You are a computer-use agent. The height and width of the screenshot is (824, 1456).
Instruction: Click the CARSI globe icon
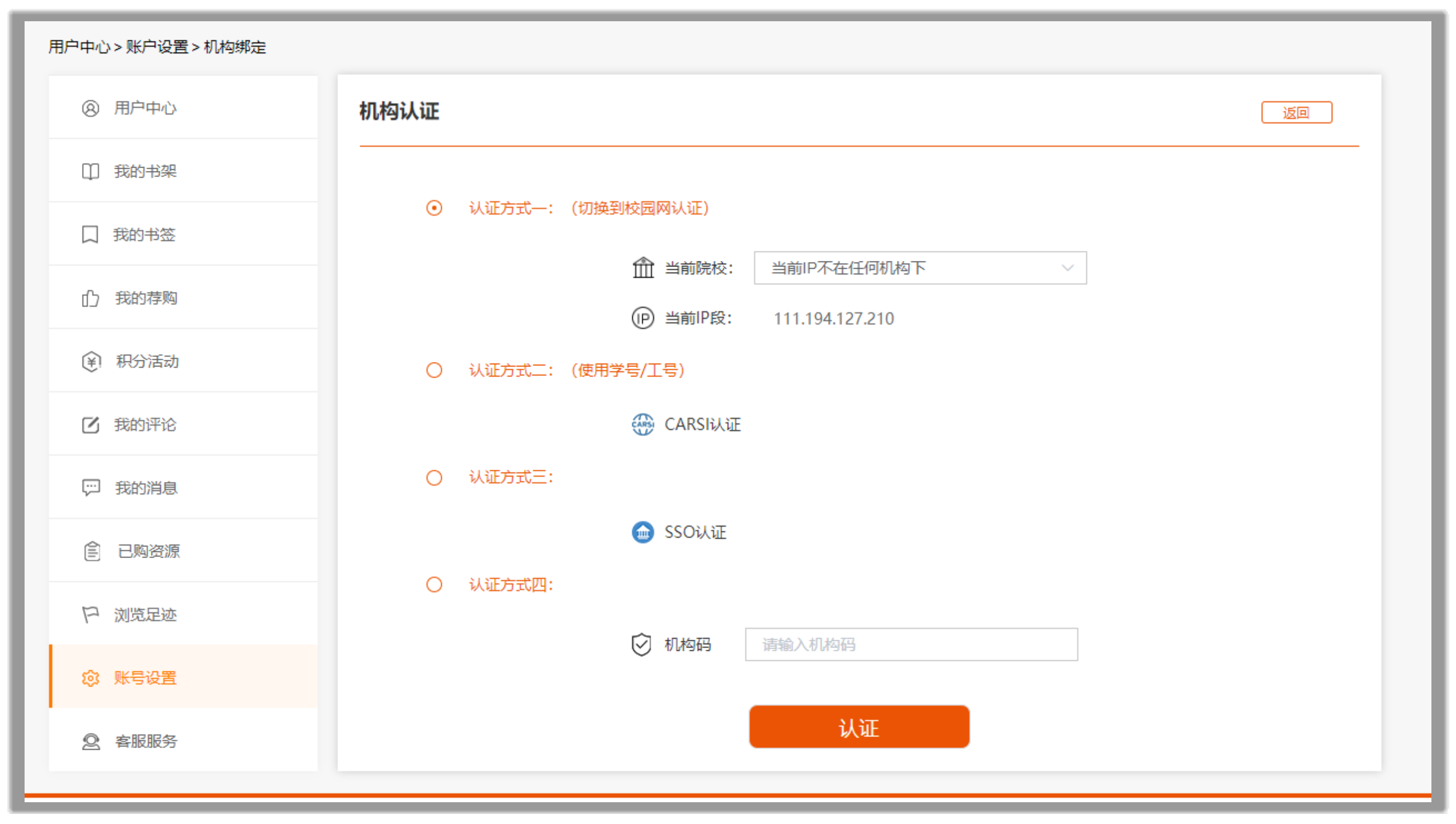pos(642,425)
